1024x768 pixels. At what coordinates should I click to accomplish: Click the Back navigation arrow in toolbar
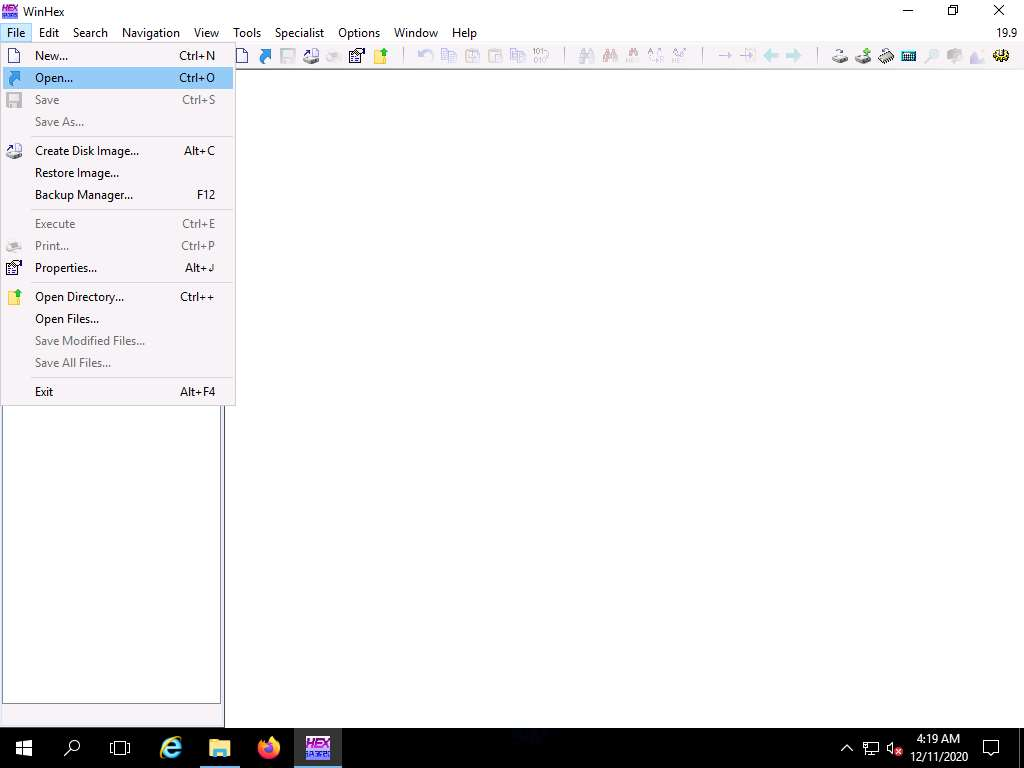771,56
